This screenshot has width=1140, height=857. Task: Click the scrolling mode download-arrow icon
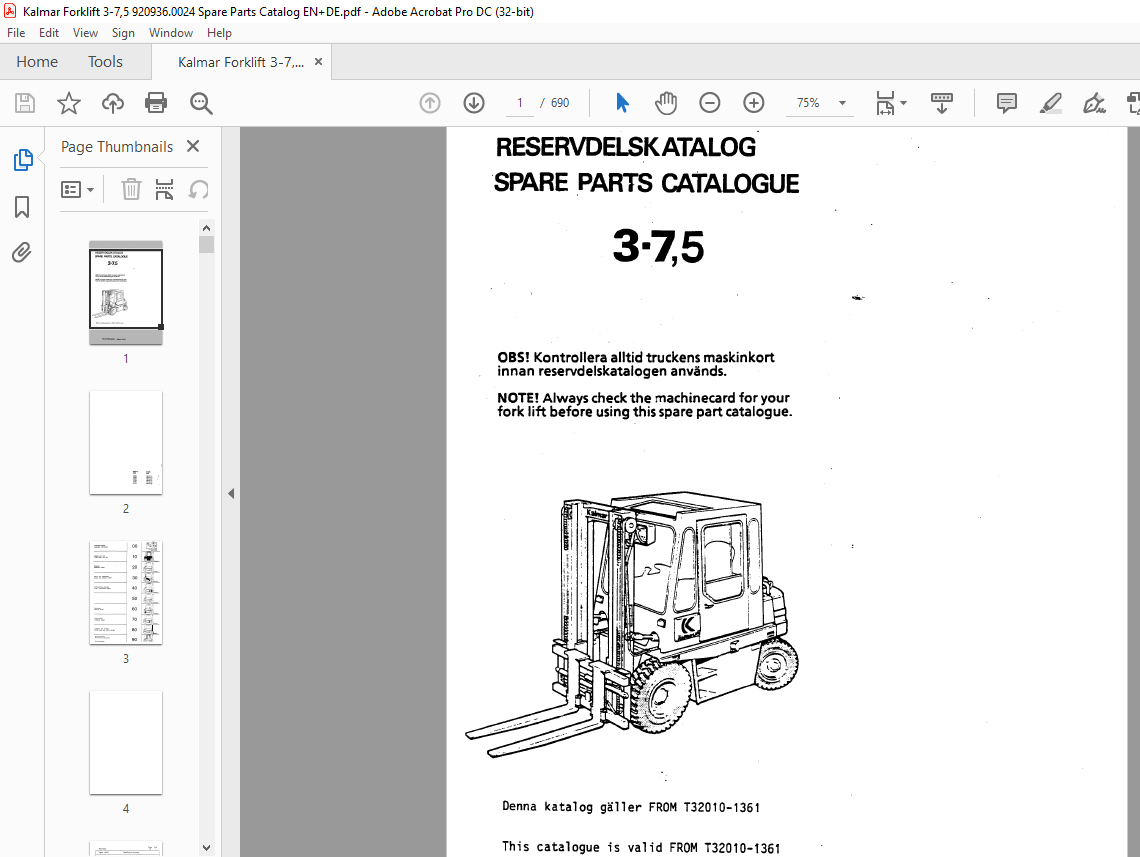942,103
